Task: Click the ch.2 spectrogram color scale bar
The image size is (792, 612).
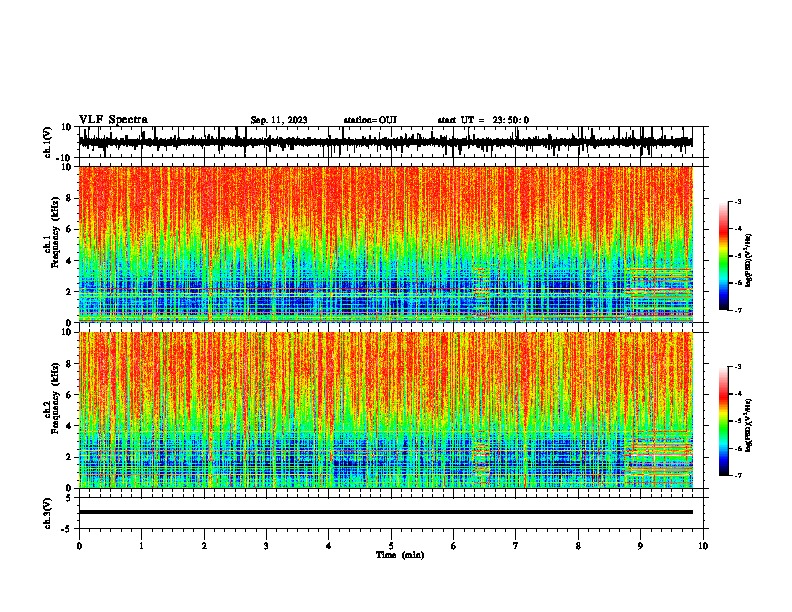Action: pos(724,421)
